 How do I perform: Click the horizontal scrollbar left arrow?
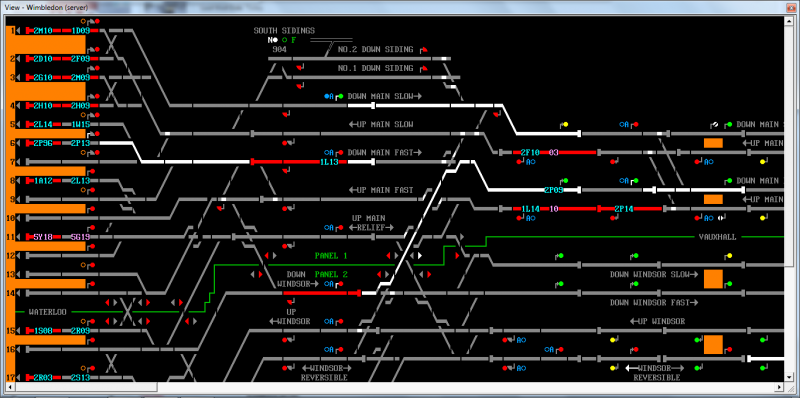click(x=10, y=387)
